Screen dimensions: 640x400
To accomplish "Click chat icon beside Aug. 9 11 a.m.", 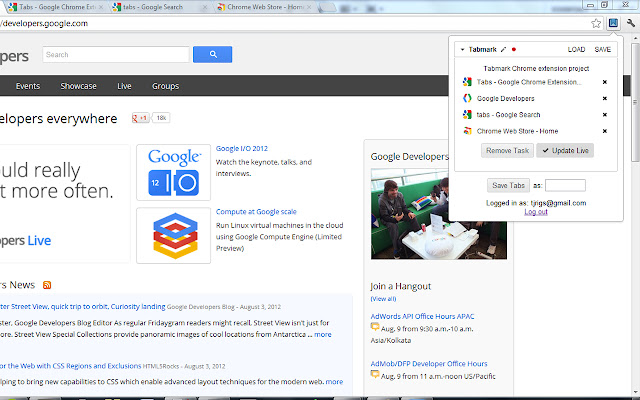I will tap(375, 374).
